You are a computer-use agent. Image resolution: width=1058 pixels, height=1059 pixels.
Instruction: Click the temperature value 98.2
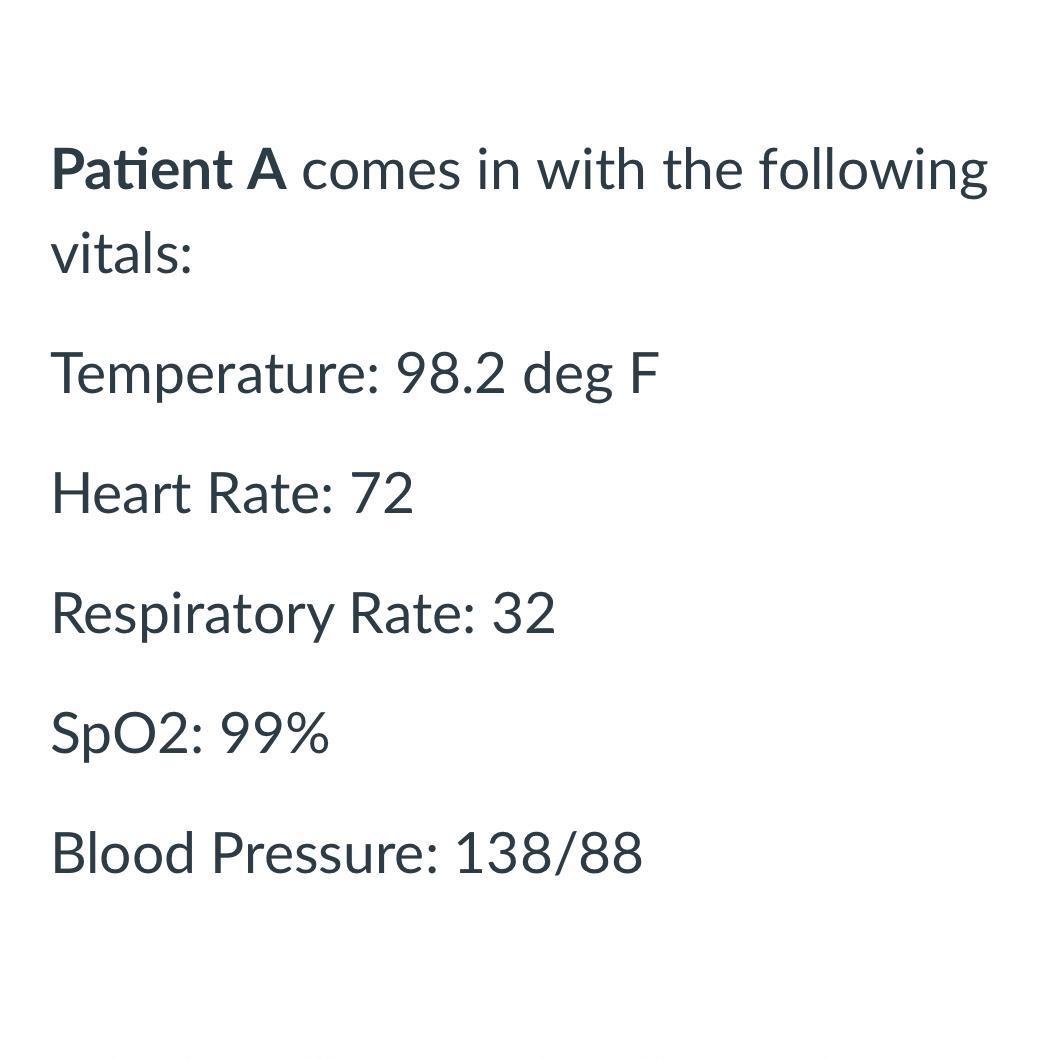coord(451,375)
